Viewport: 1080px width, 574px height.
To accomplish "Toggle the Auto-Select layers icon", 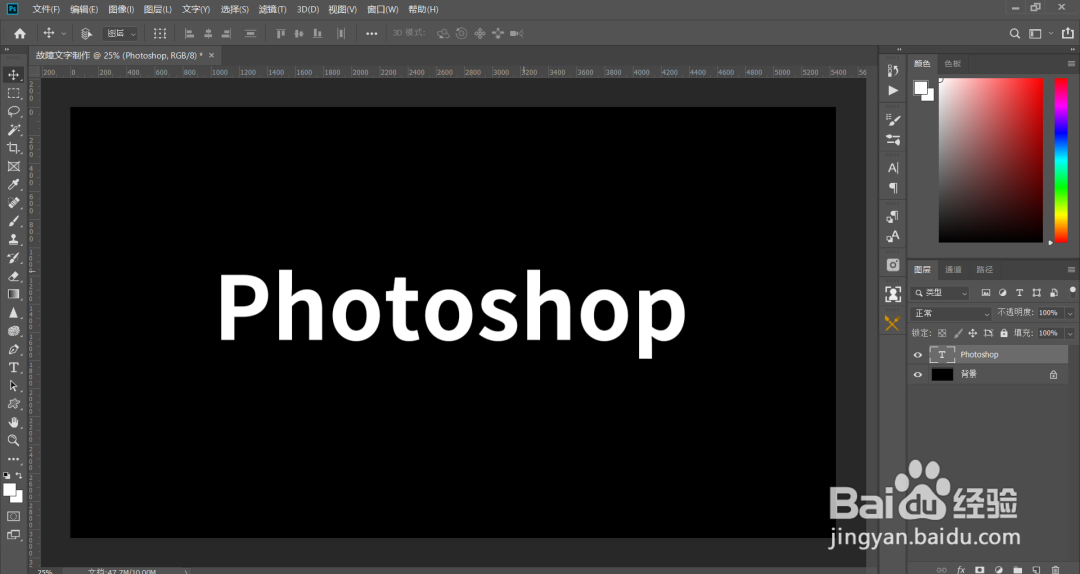I will 86,33.
